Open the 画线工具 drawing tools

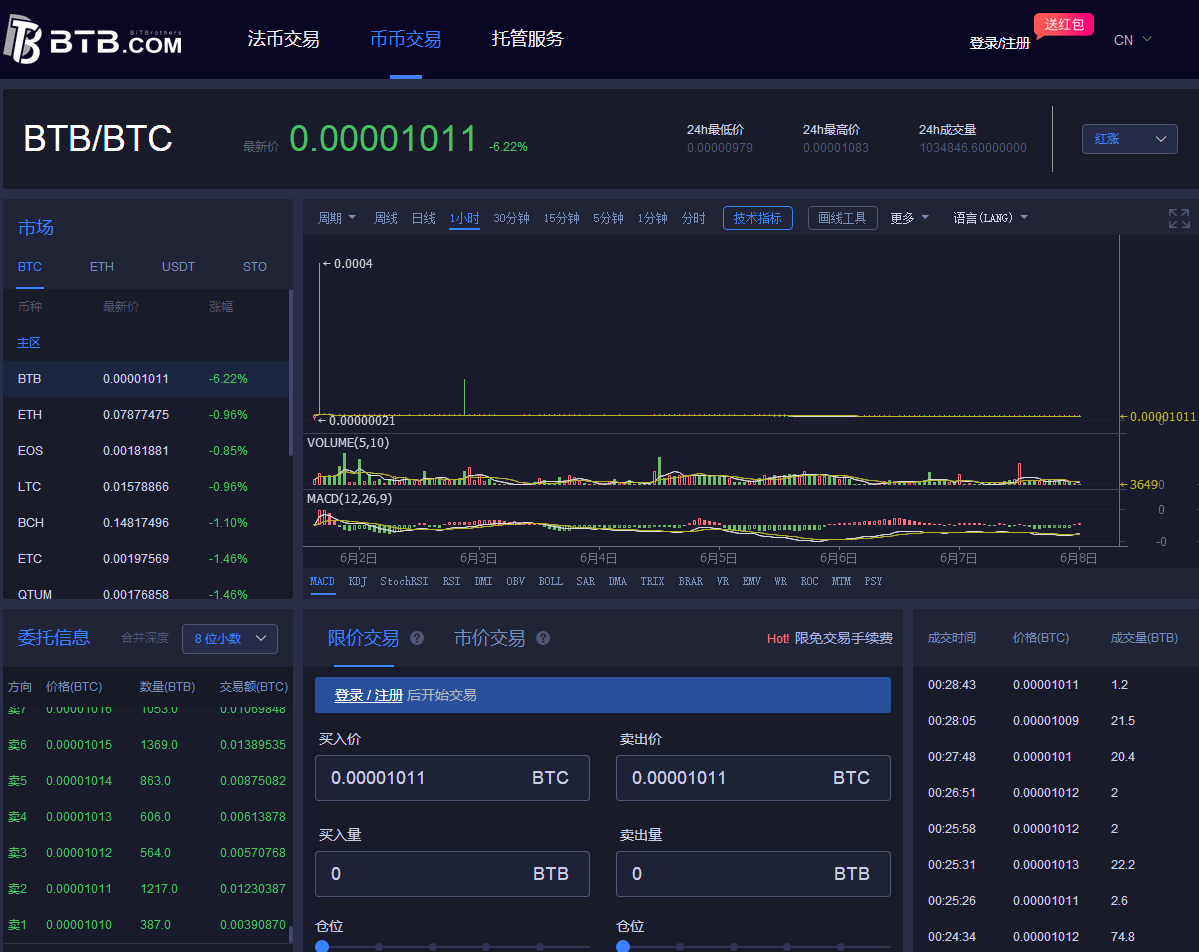843,218
